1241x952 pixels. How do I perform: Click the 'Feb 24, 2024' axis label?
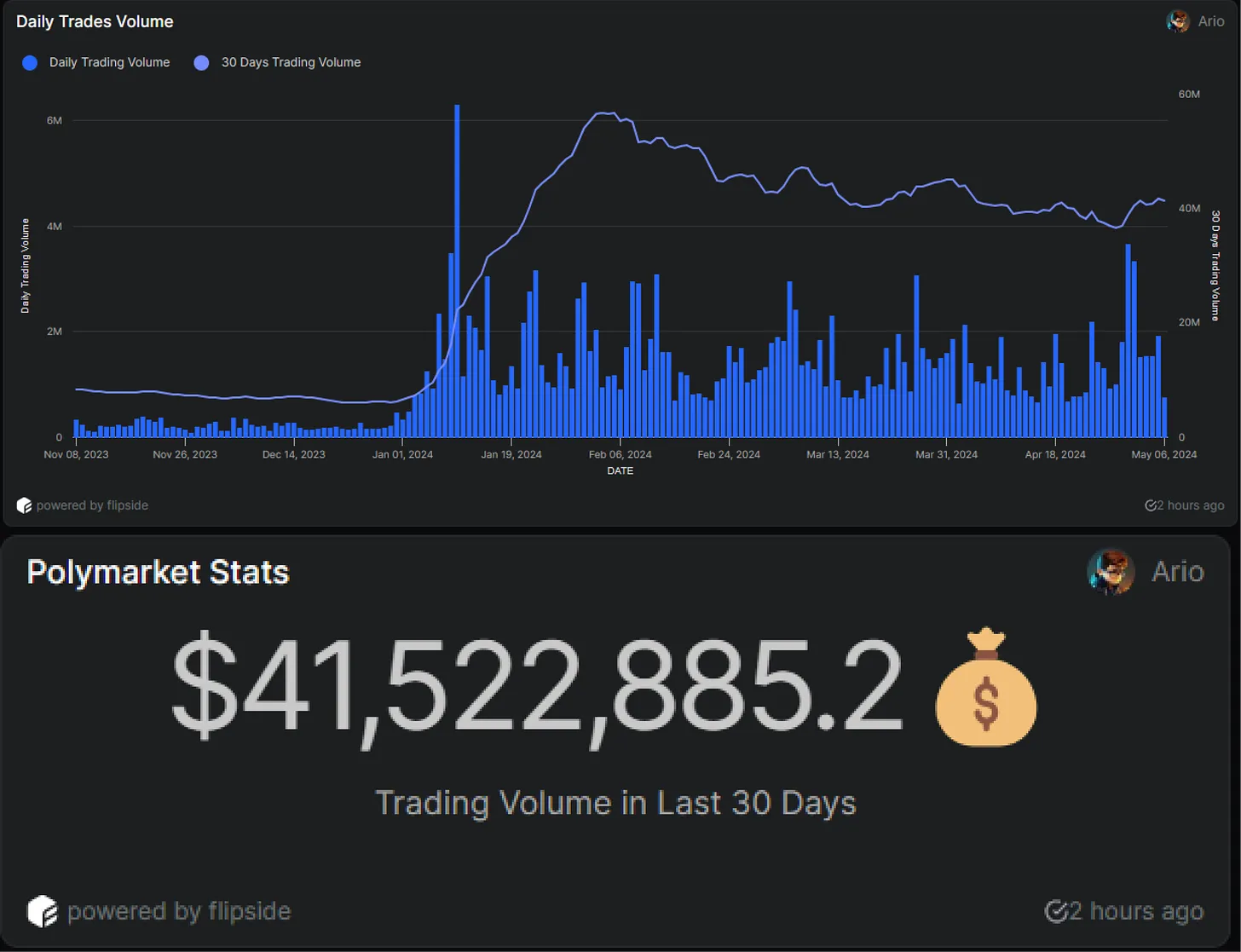[729, 454]
